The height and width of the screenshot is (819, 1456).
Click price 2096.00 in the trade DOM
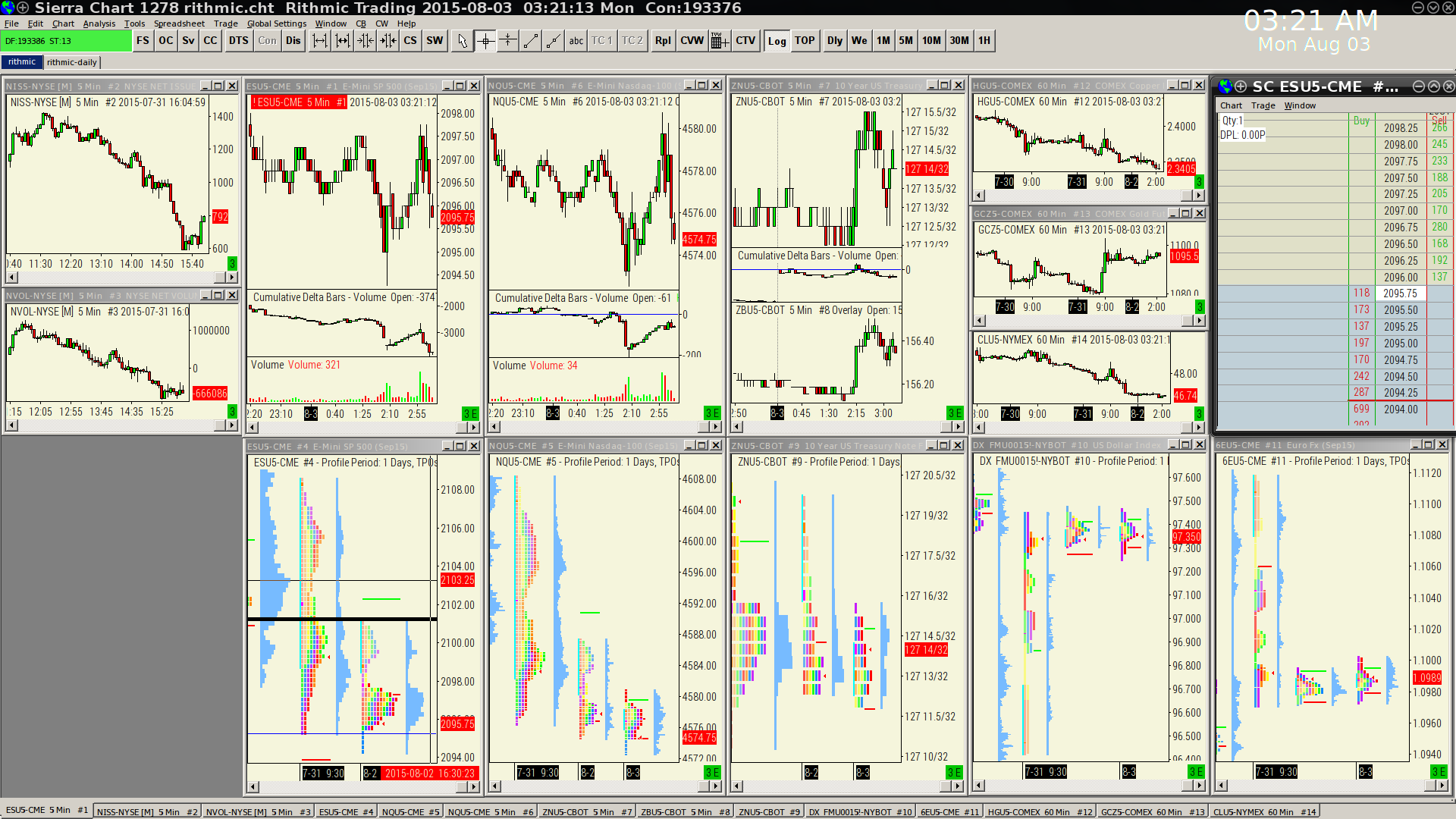coord(1400,278)
